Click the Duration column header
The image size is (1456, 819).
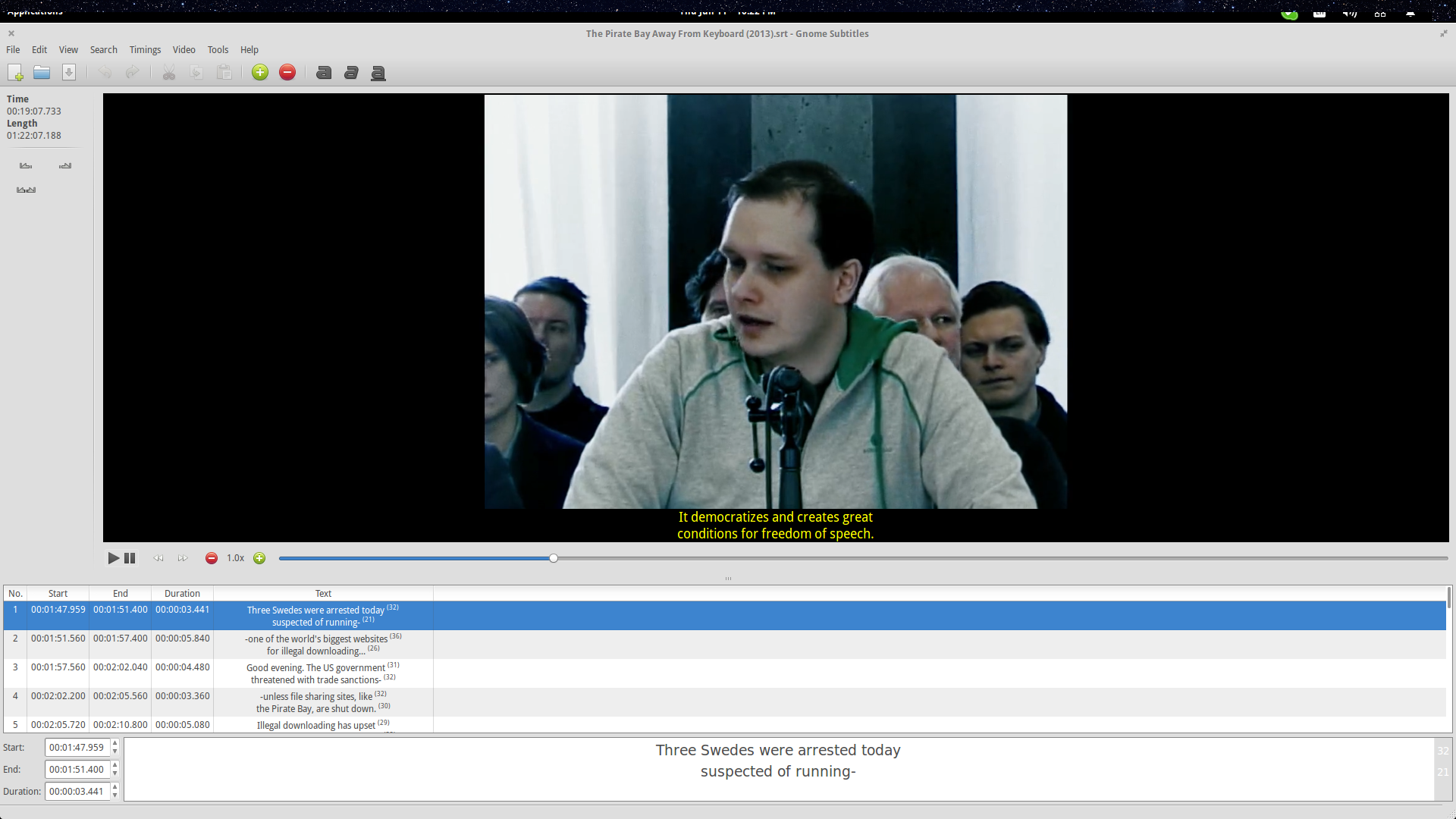tap(183, 594)
